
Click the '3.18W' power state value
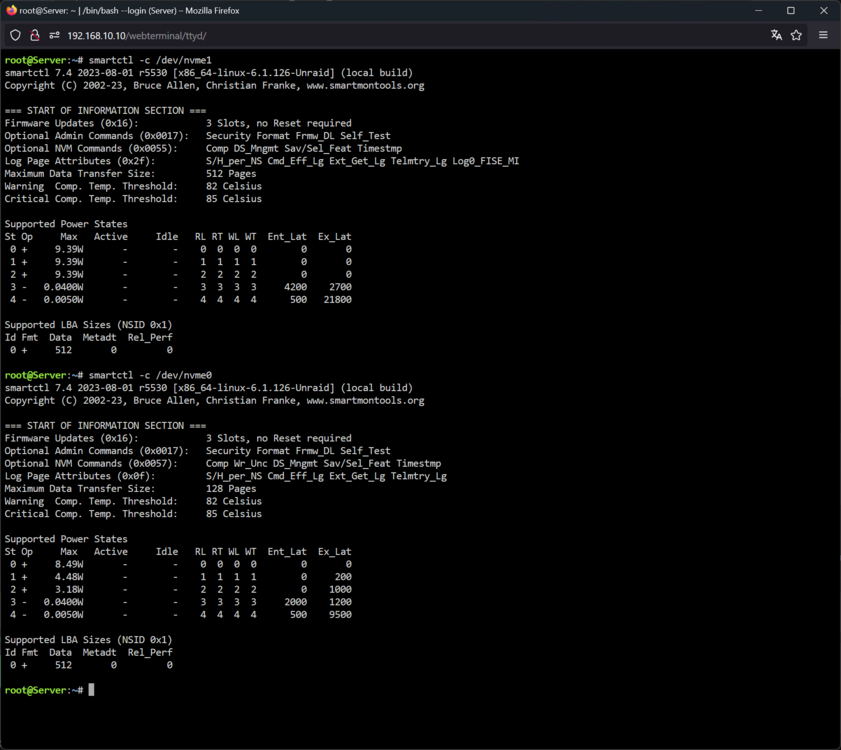point(69,589)
